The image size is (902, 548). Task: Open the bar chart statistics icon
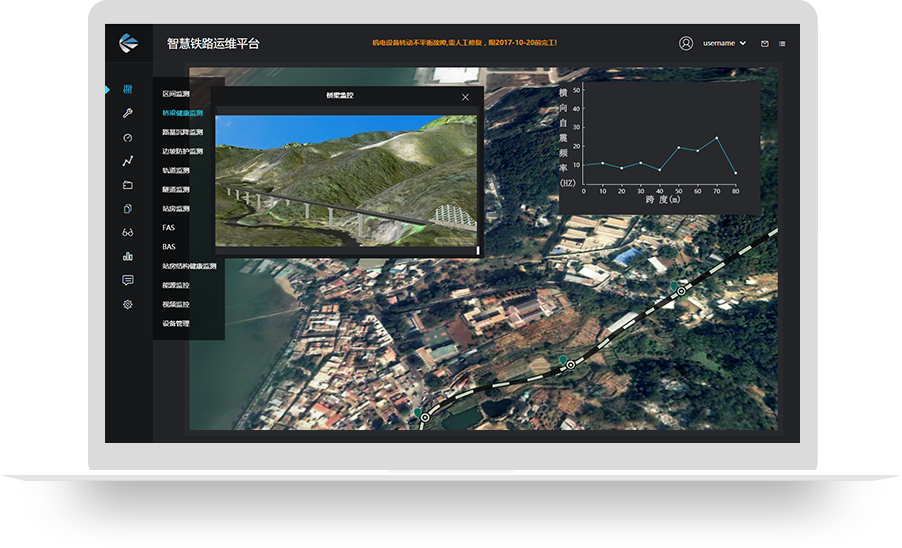[x=128, y=256]
